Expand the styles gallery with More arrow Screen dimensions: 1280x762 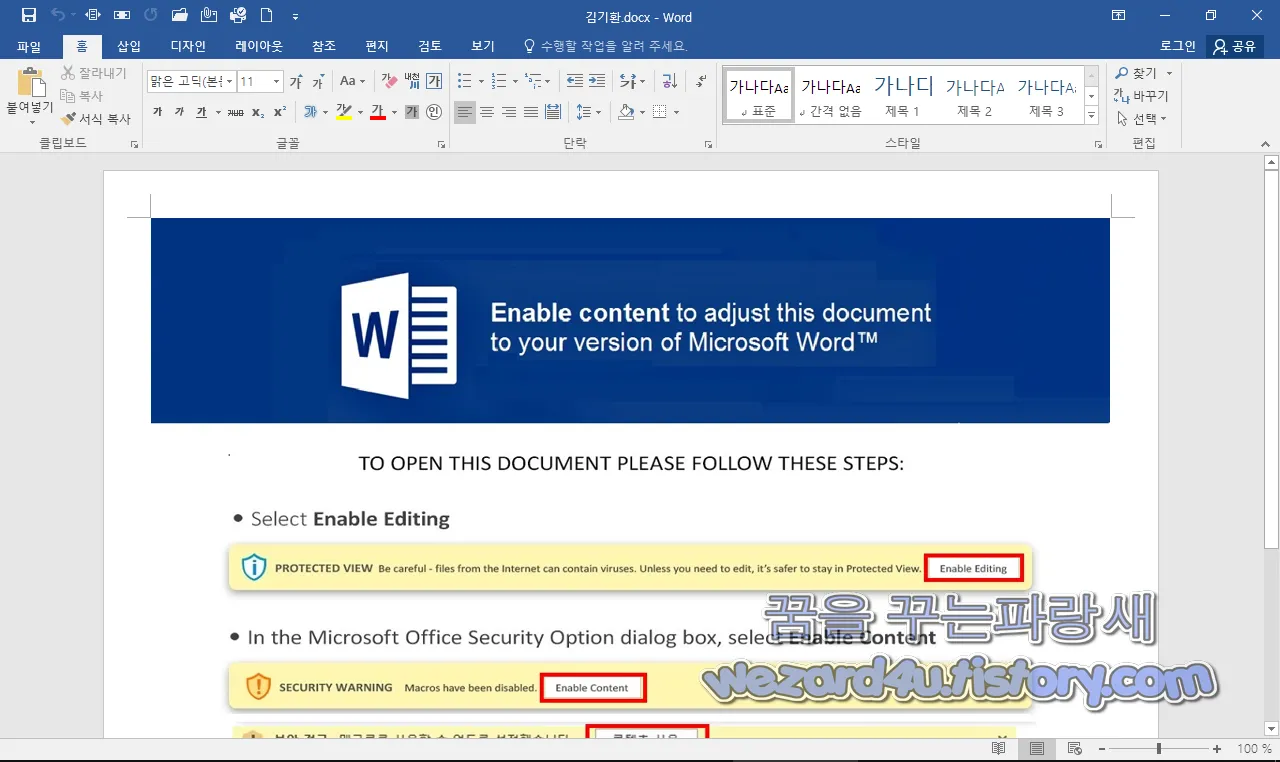(1092, 117)
